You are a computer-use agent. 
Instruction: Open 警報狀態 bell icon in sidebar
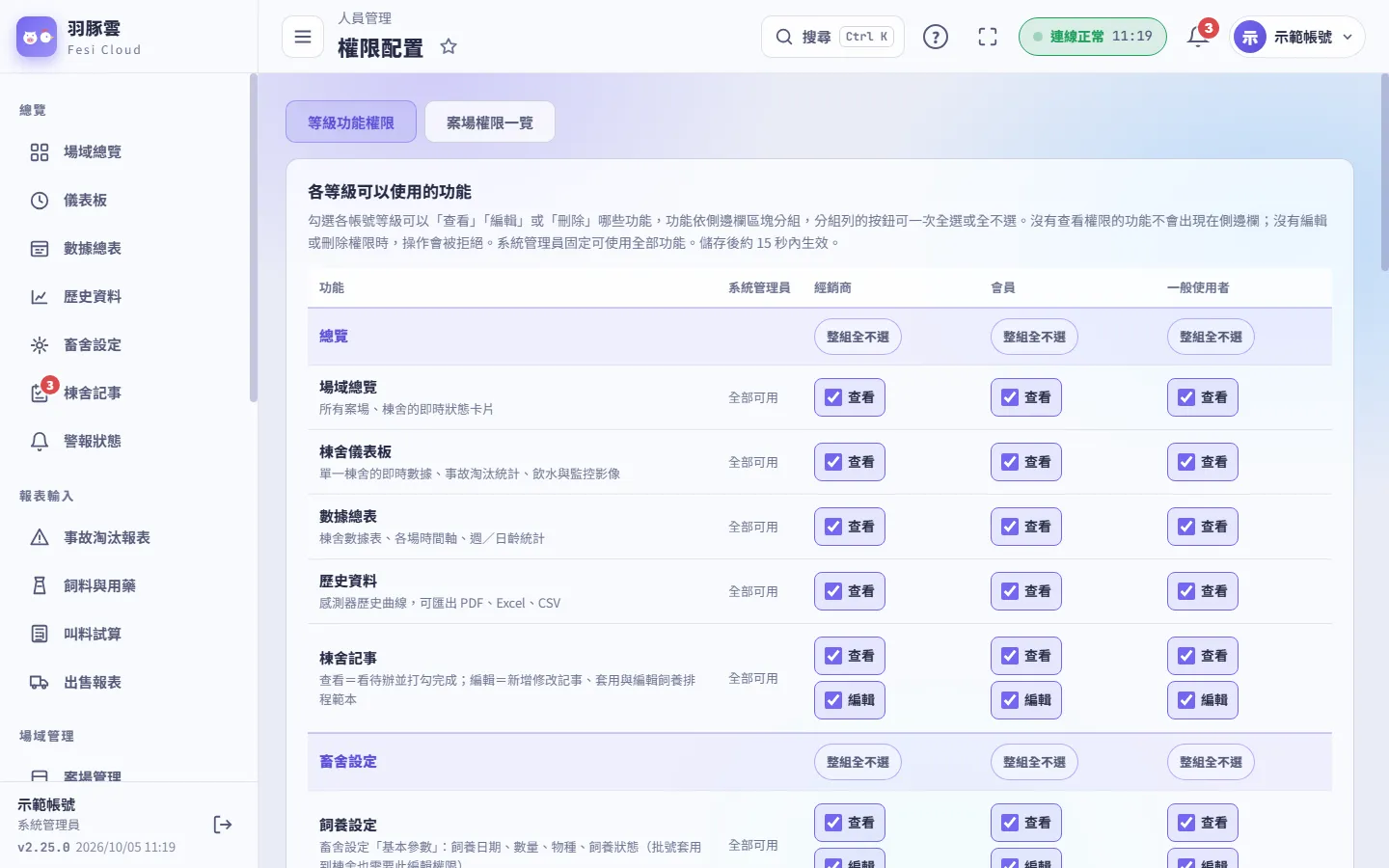coord(40,442)
